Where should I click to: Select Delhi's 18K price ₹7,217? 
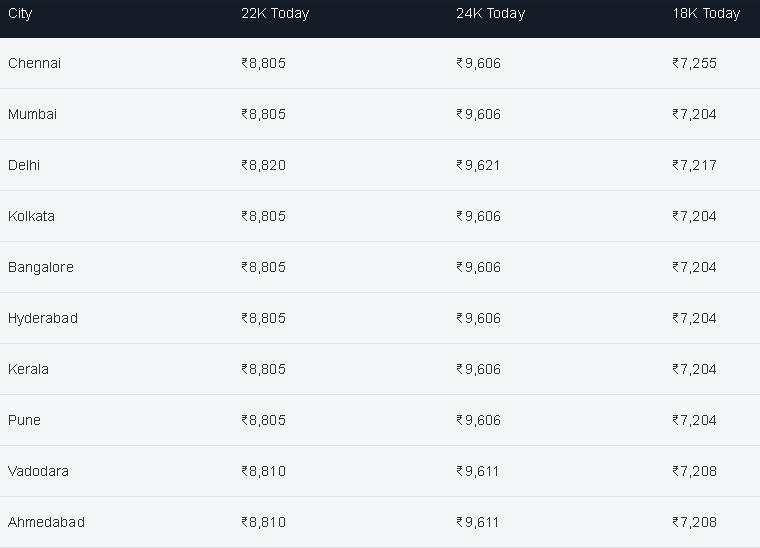click(695, 165)
